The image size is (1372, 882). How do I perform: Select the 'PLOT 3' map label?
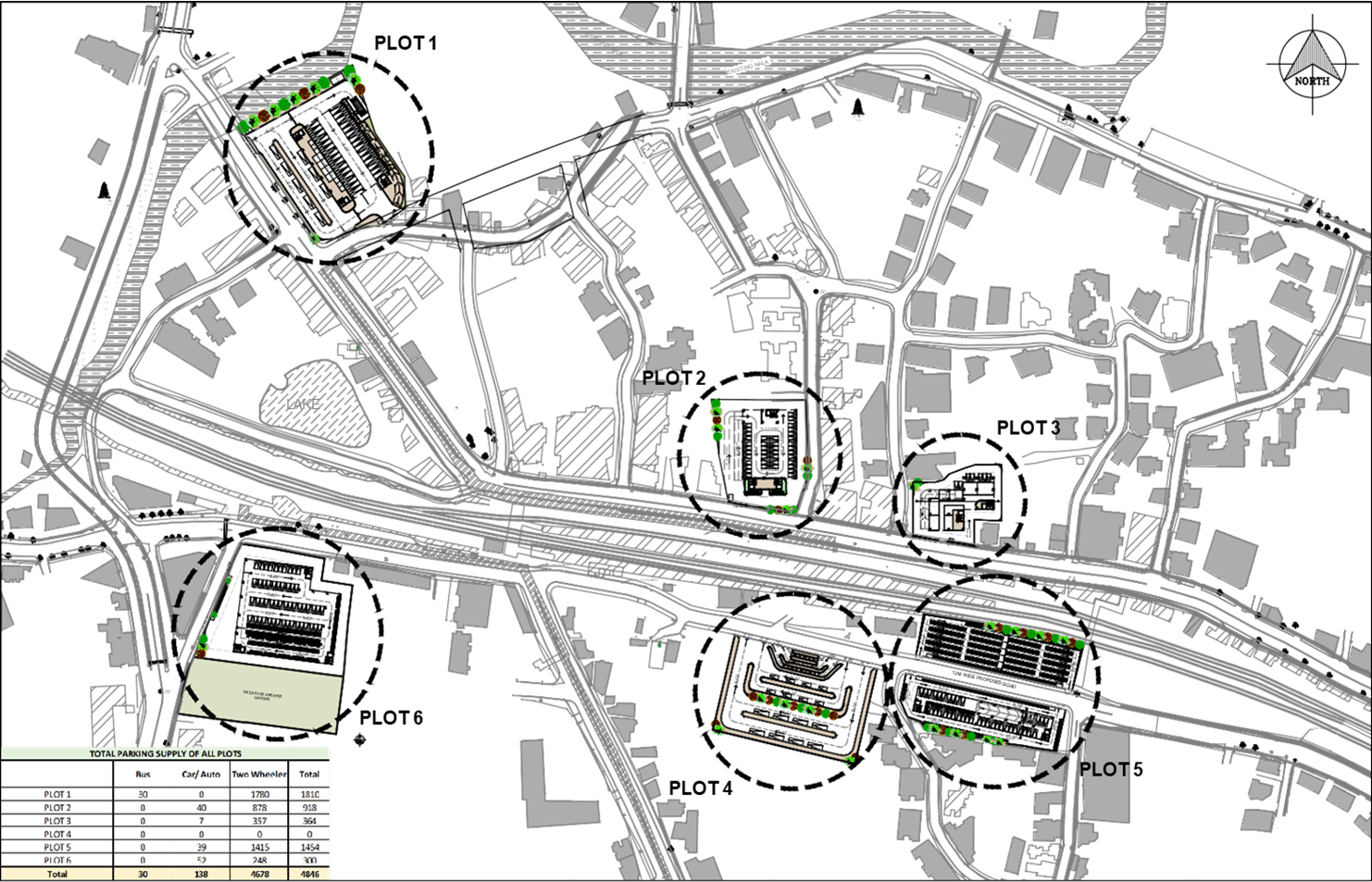pos(1029,428)
